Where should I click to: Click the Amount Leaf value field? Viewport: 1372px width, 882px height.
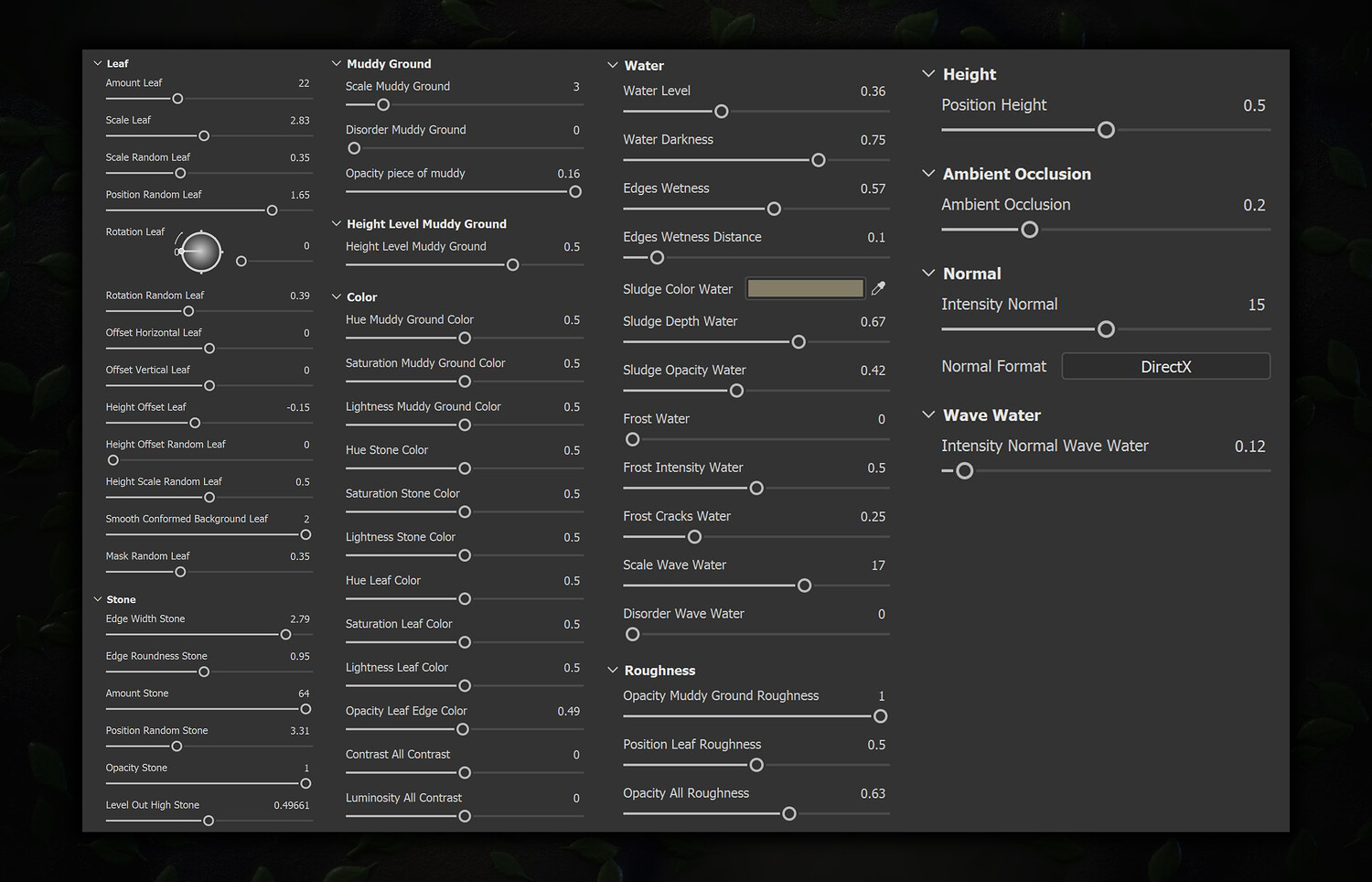tap(304, 83)
